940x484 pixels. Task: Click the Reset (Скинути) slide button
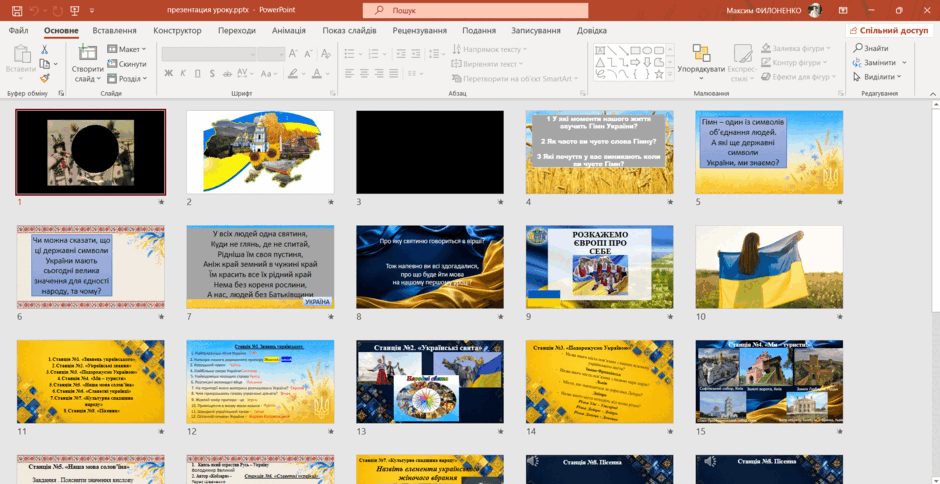pyautogui.click(x=127, y=64)
